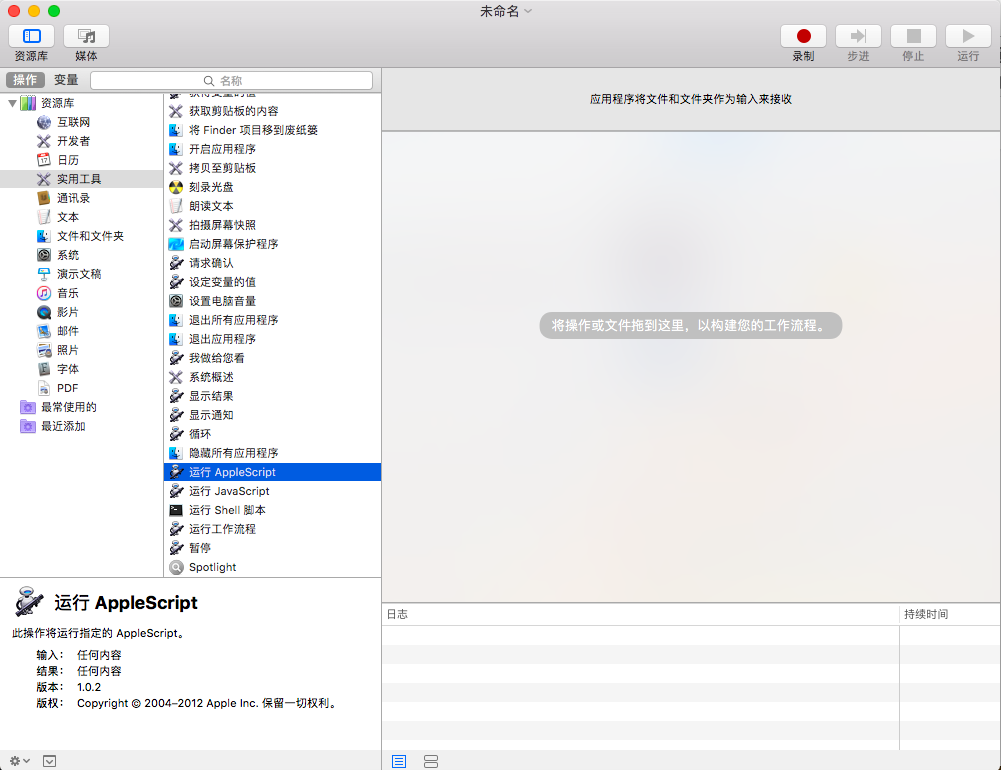Select 互联网 category icon
The image size is (1001, 770).
point(43,122)
